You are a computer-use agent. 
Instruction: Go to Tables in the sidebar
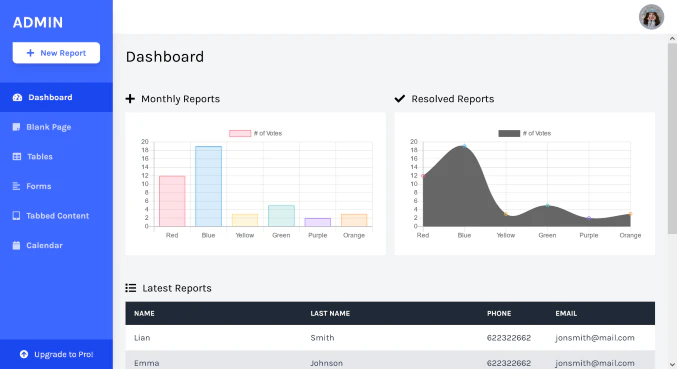(56, 156)
